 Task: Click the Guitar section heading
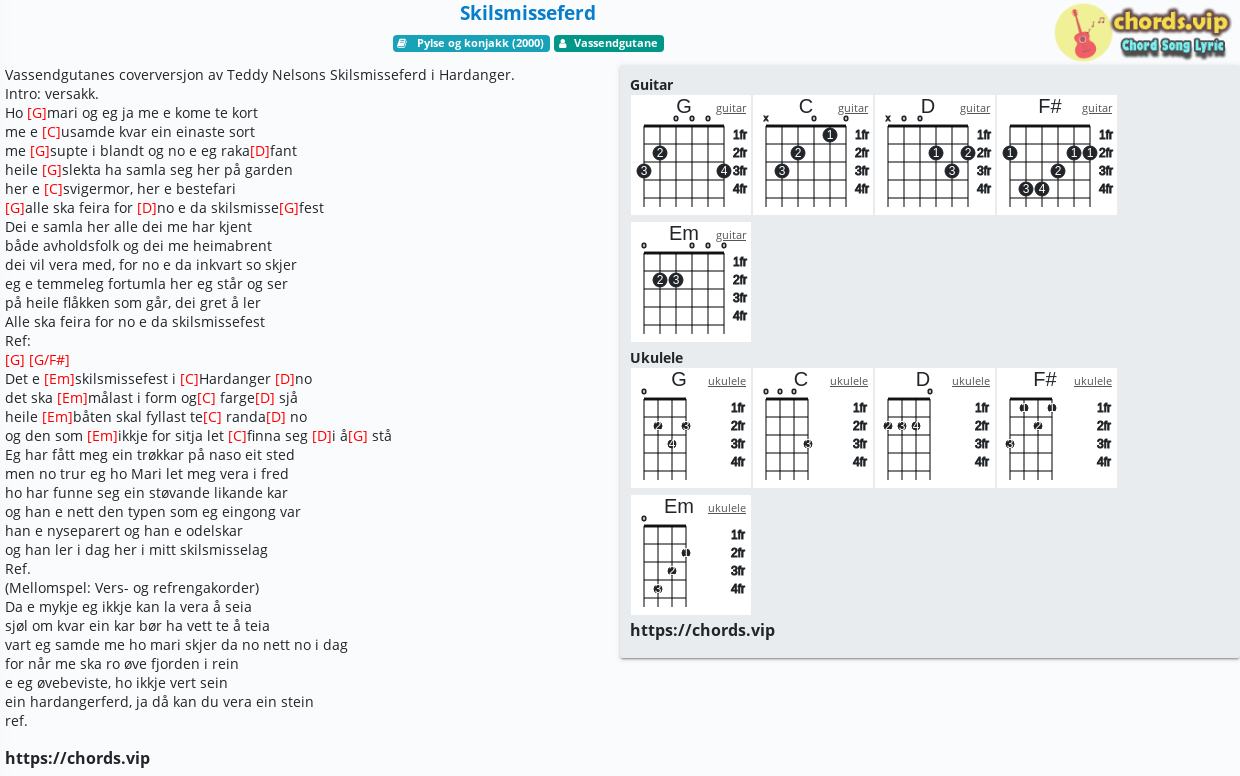651,85
